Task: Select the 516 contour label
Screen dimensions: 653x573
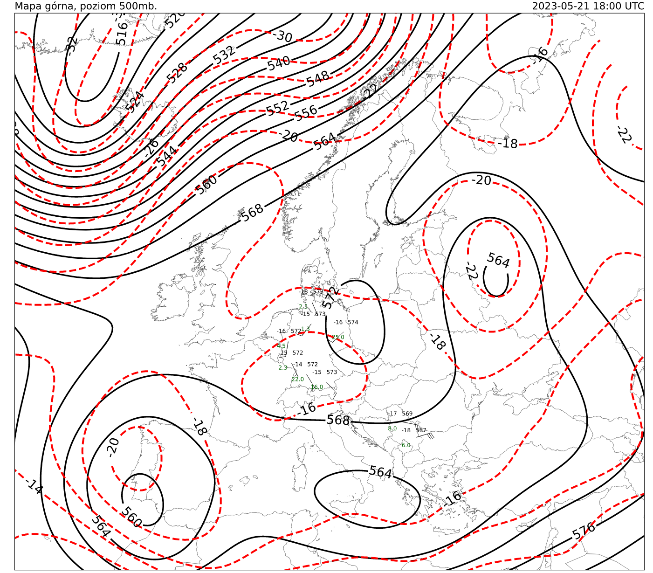Action: click(x=121, y=33)
